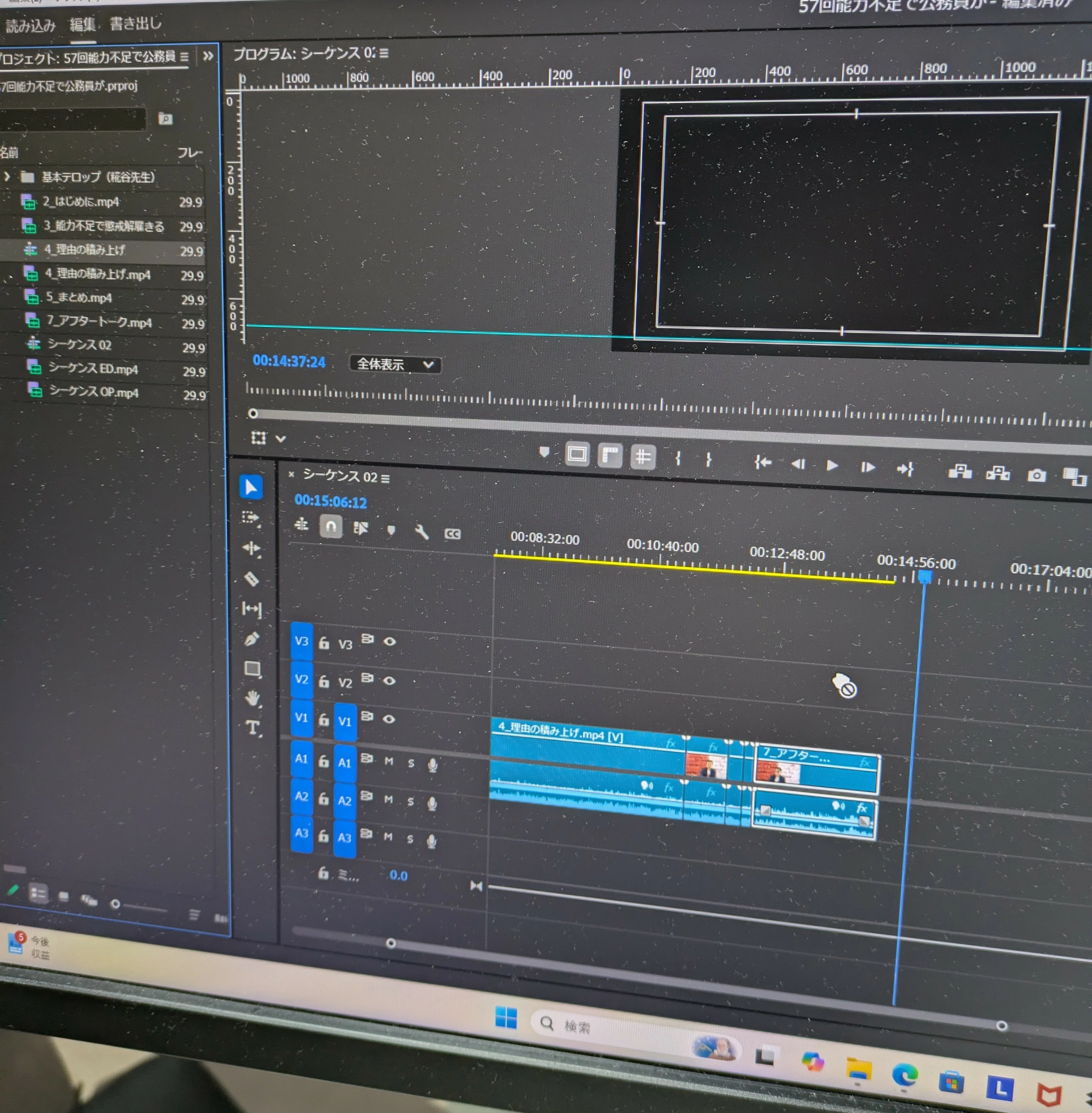Screen dimensions: 1092x1113
Task: Select the Pen tool
Action: coord(251,639)
